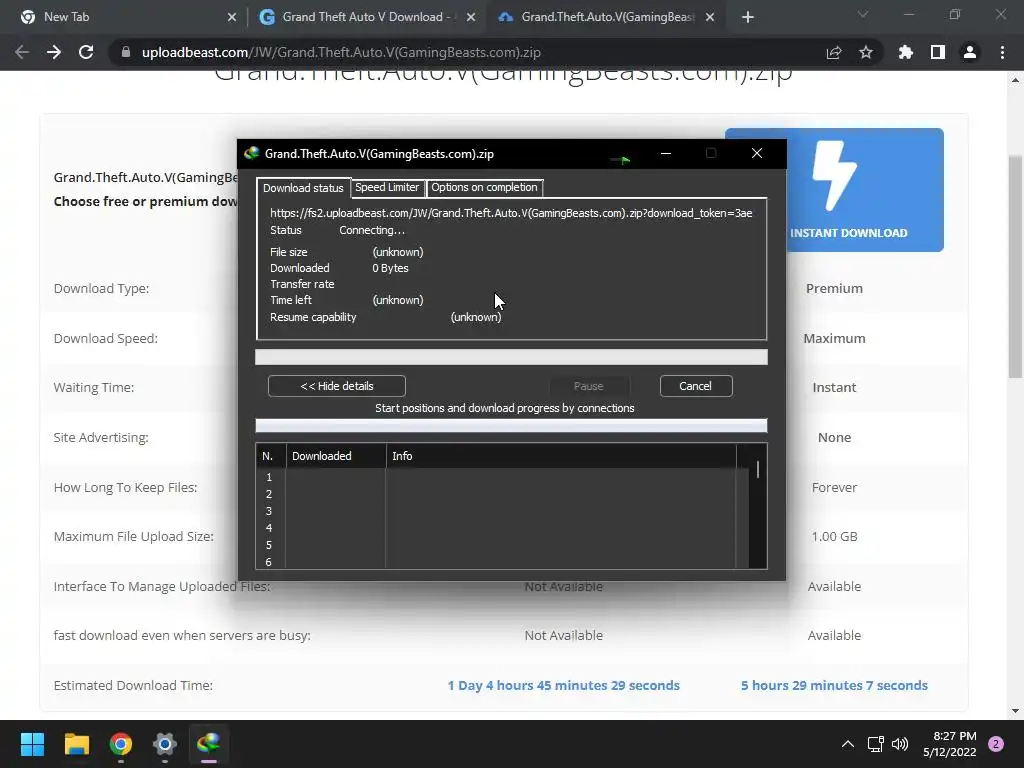This screenshot has height=768, width=1024.
Task: Click the address bar URL
Action: 341,52
